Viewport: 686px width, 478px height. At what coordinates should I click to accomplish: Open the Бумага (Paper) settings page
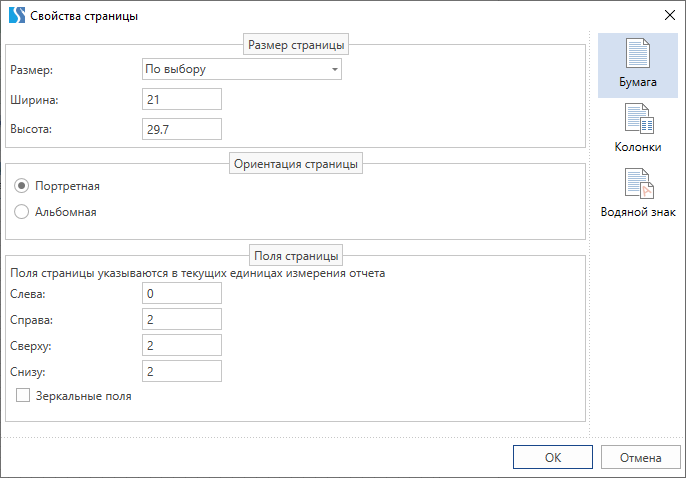pyautogui.click(x=638, y=65)
